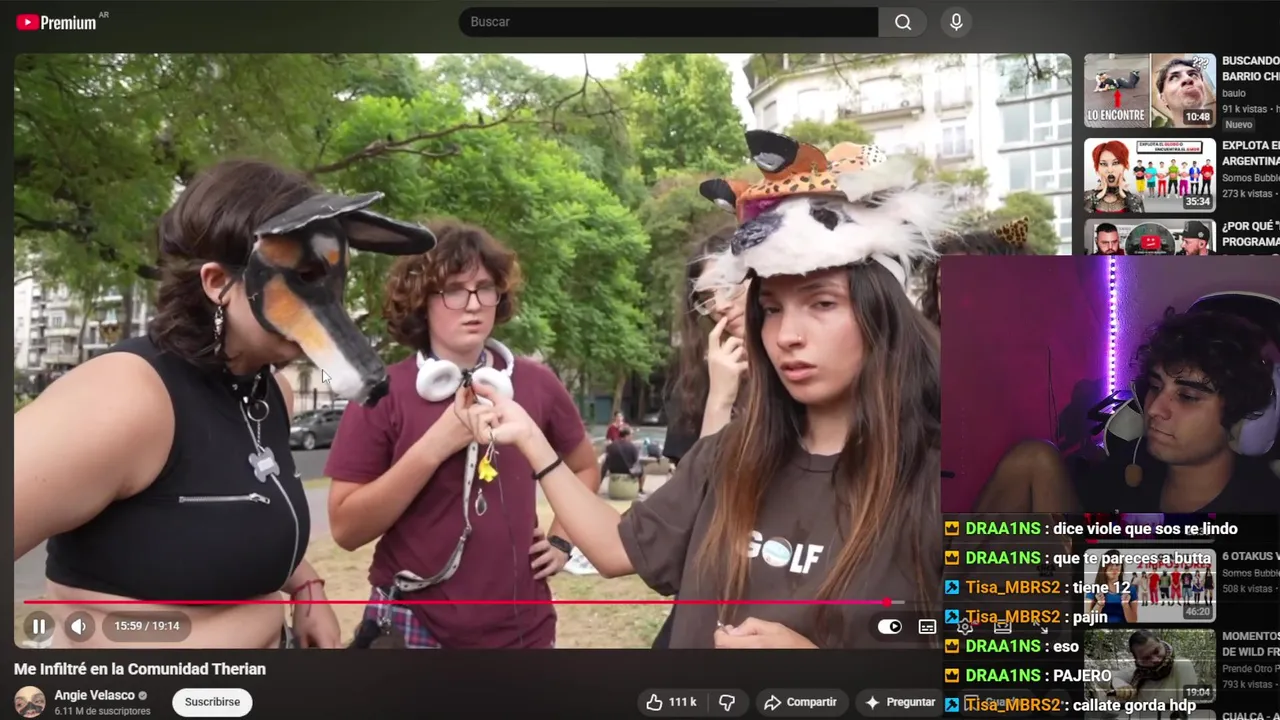Like the video showing 111 k
This screenshot has height=720, width=1280.
point(671,702)
